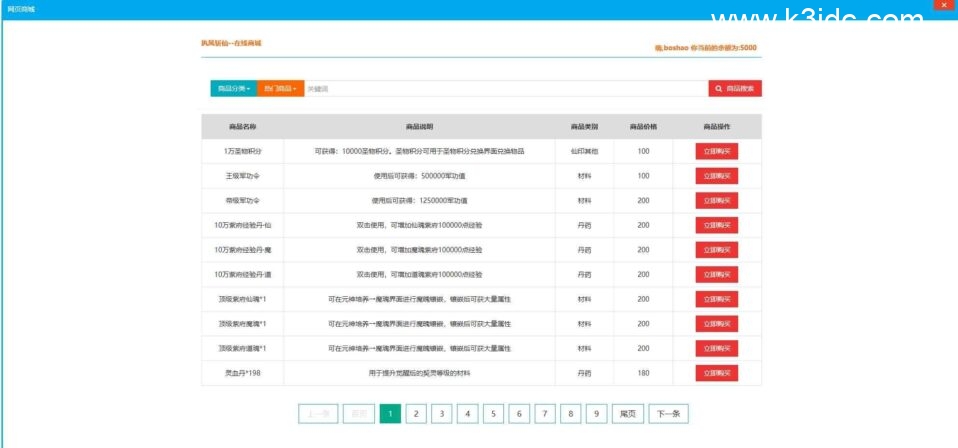Buy the 王级军功令 item

pyautogui.click(x=717, y=176)
